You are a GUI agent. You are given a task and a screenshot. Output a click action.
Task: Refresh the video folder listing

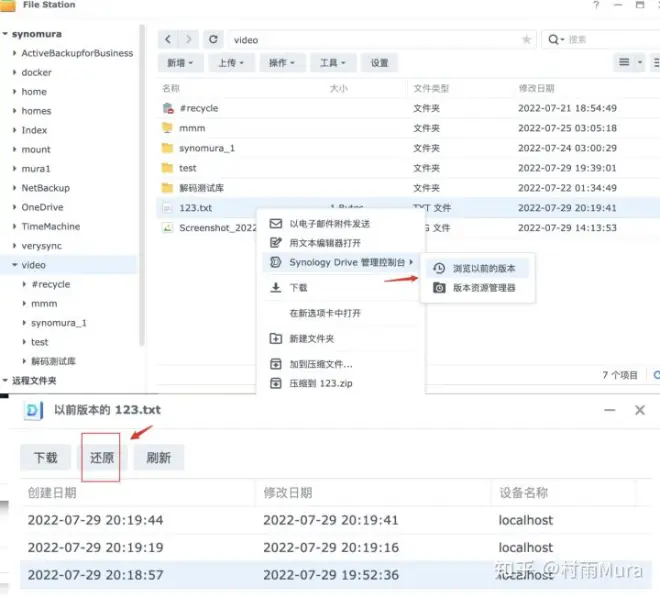click(213, 40)
